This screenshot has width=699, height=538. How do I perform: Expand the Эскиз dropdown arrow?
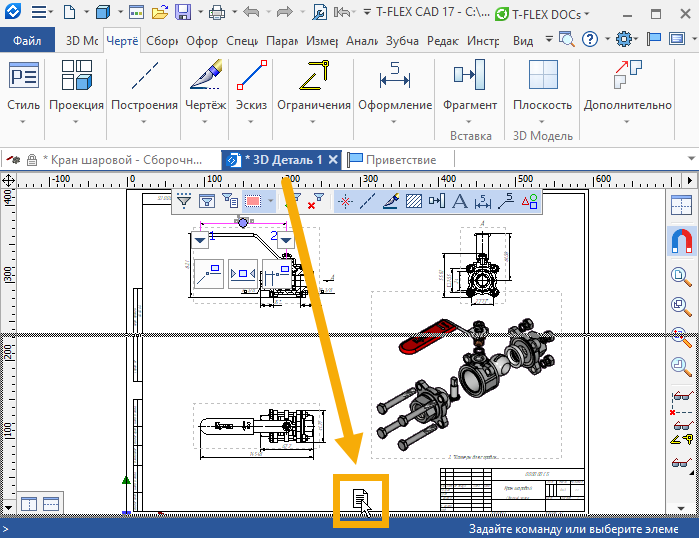[251, 122]
